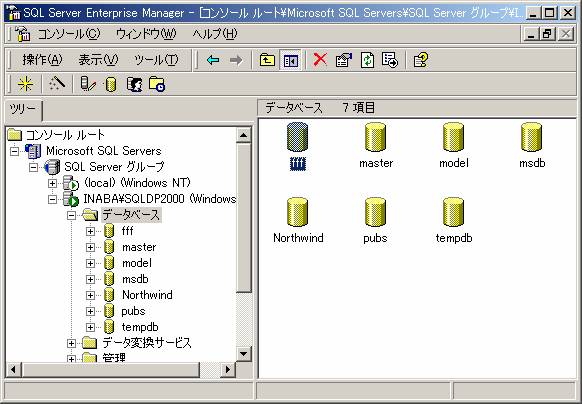The height and width of the screenshot is (404, 582).
Task: Select the Northwind database icon in right pane
Action: coord(297,212)
